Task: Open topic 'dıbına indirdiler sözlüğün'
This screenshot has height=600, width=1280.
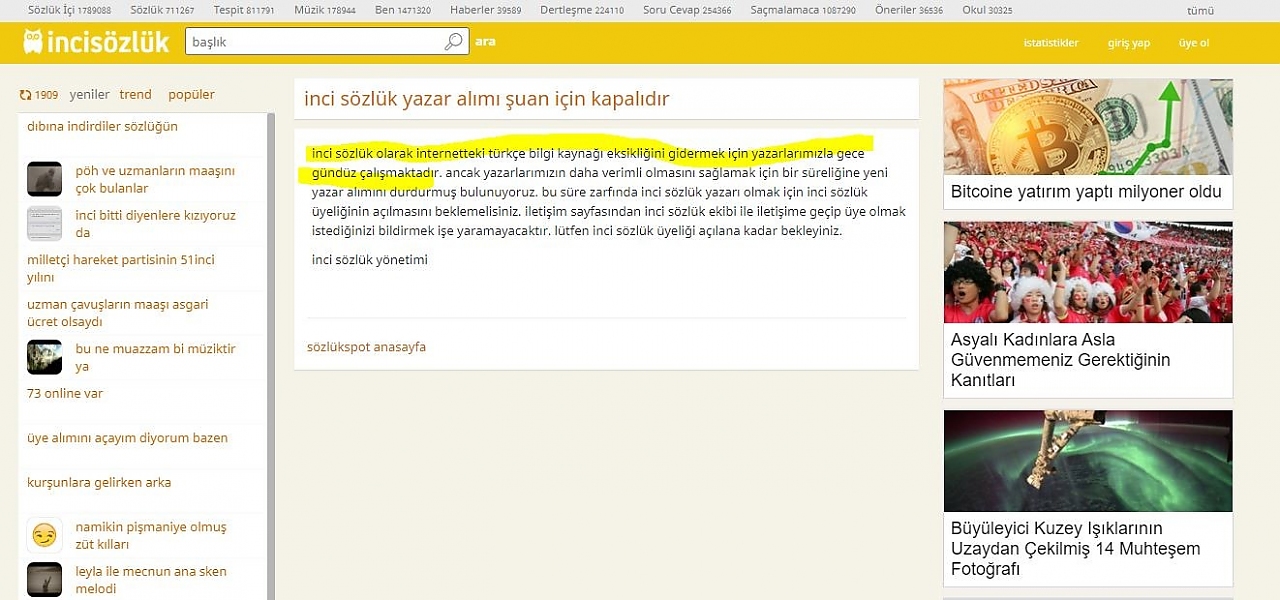Action: pyautogui.click(x=103, y=127)
